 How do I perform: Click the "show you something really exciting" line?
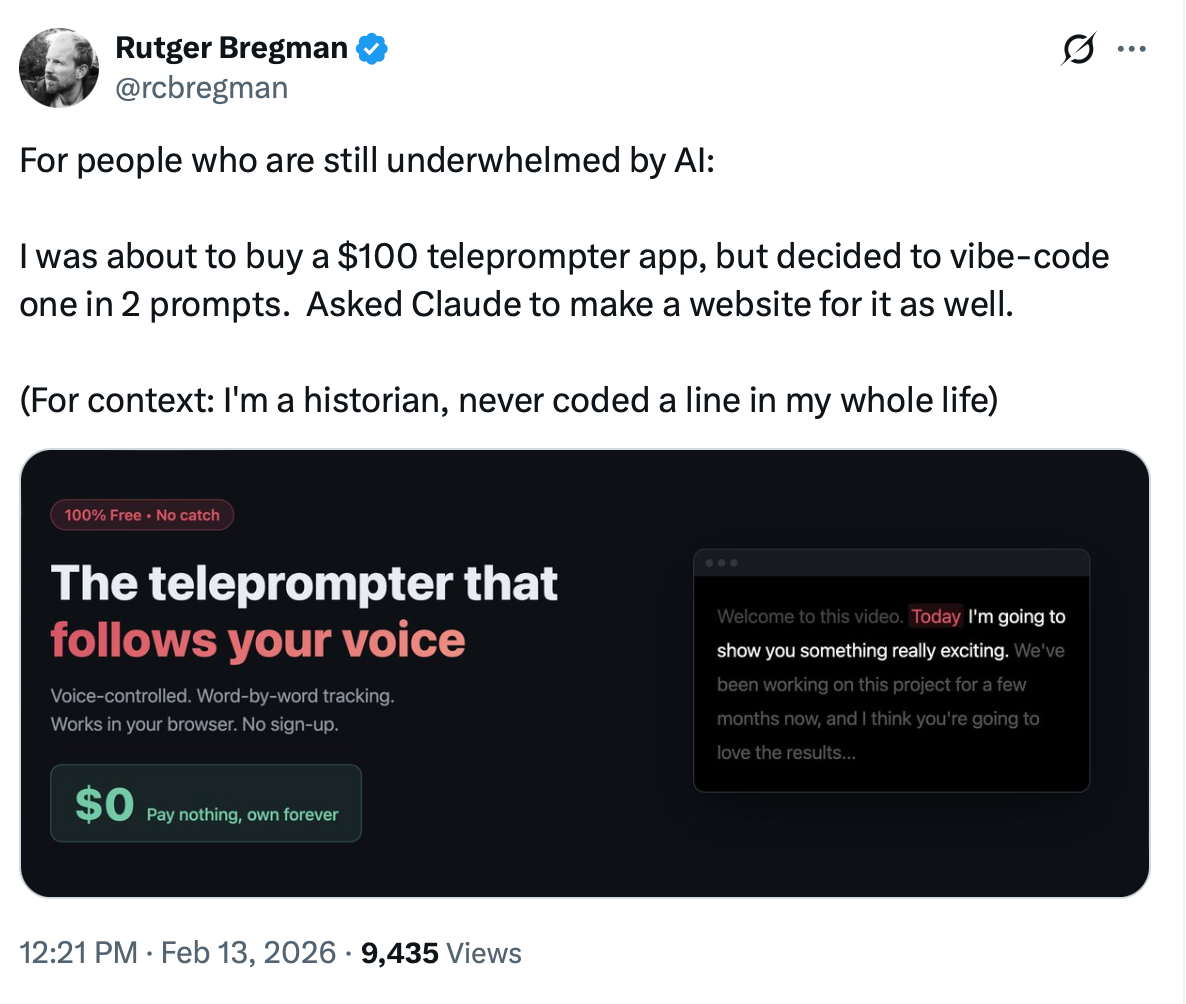(862, 651)
